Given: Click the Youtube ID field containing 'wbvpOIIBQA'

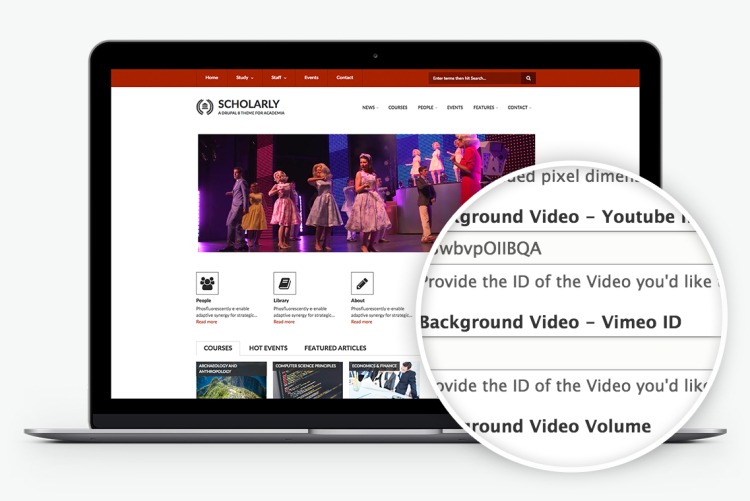Looking at the screenshot, I should point(572,248).
